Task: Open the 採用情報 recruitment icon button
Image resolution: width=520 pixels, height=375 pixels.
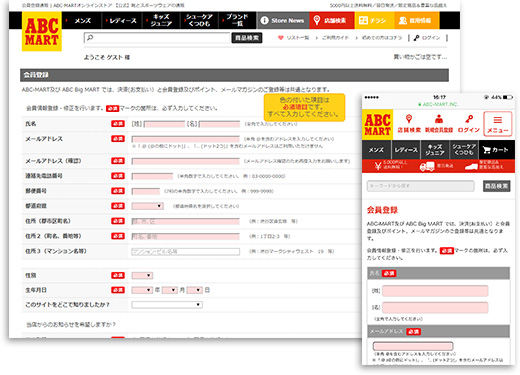Action: [x=417, y=20]
